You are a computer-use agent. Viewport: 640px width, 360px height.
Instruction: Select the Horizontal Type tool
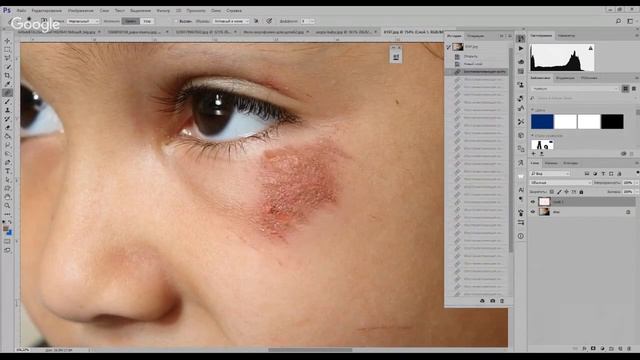point(7,171)
